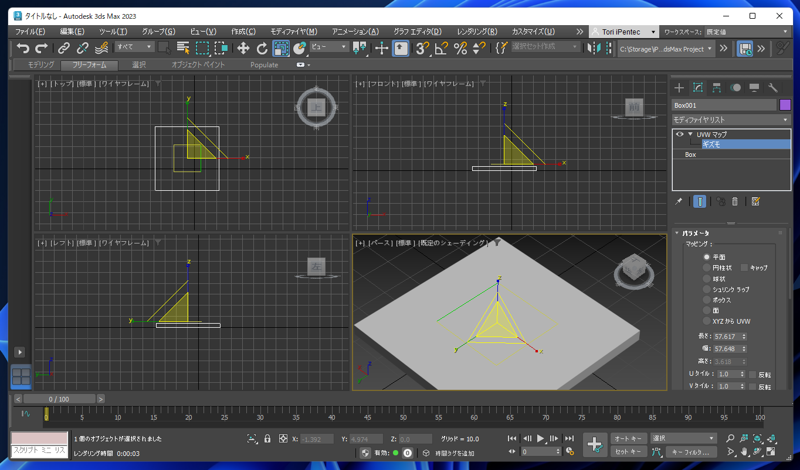Open the Motion panel tab
This screenshot has width=800, height=470.
point(735,88)
